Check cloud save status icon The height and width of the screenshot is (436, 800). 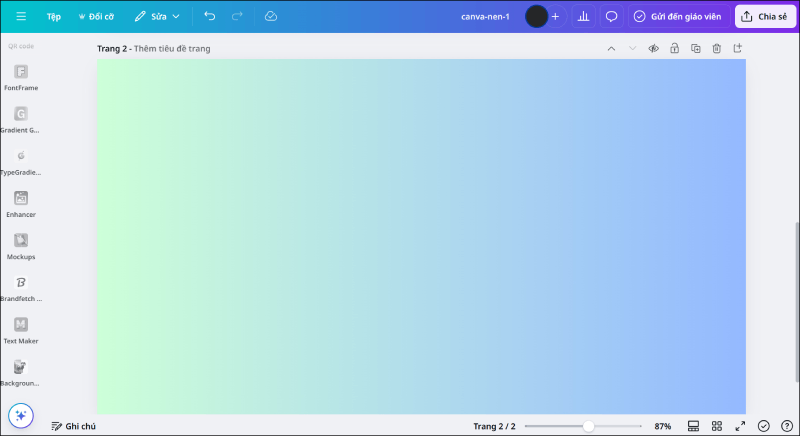[271, 16]
